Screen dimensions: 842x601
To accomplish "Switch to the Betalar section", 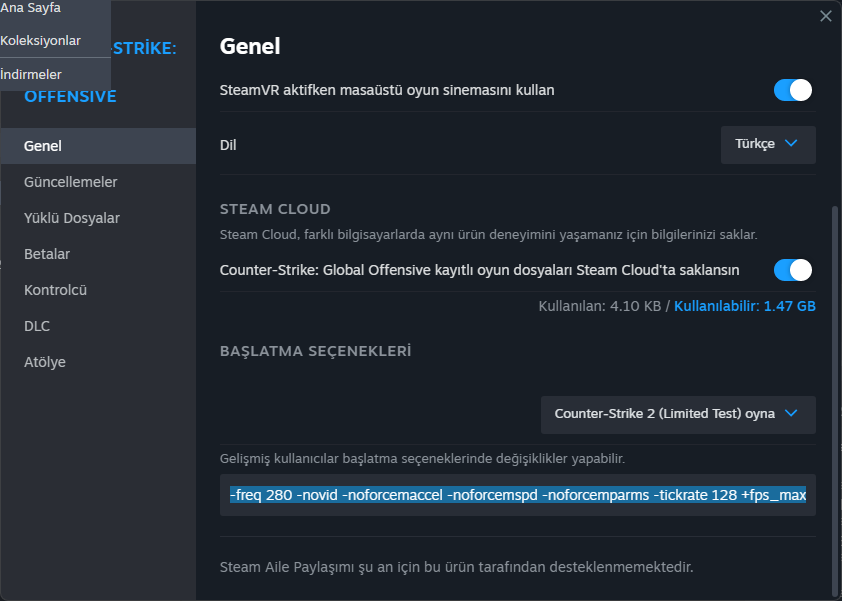I will coord(47,254).
